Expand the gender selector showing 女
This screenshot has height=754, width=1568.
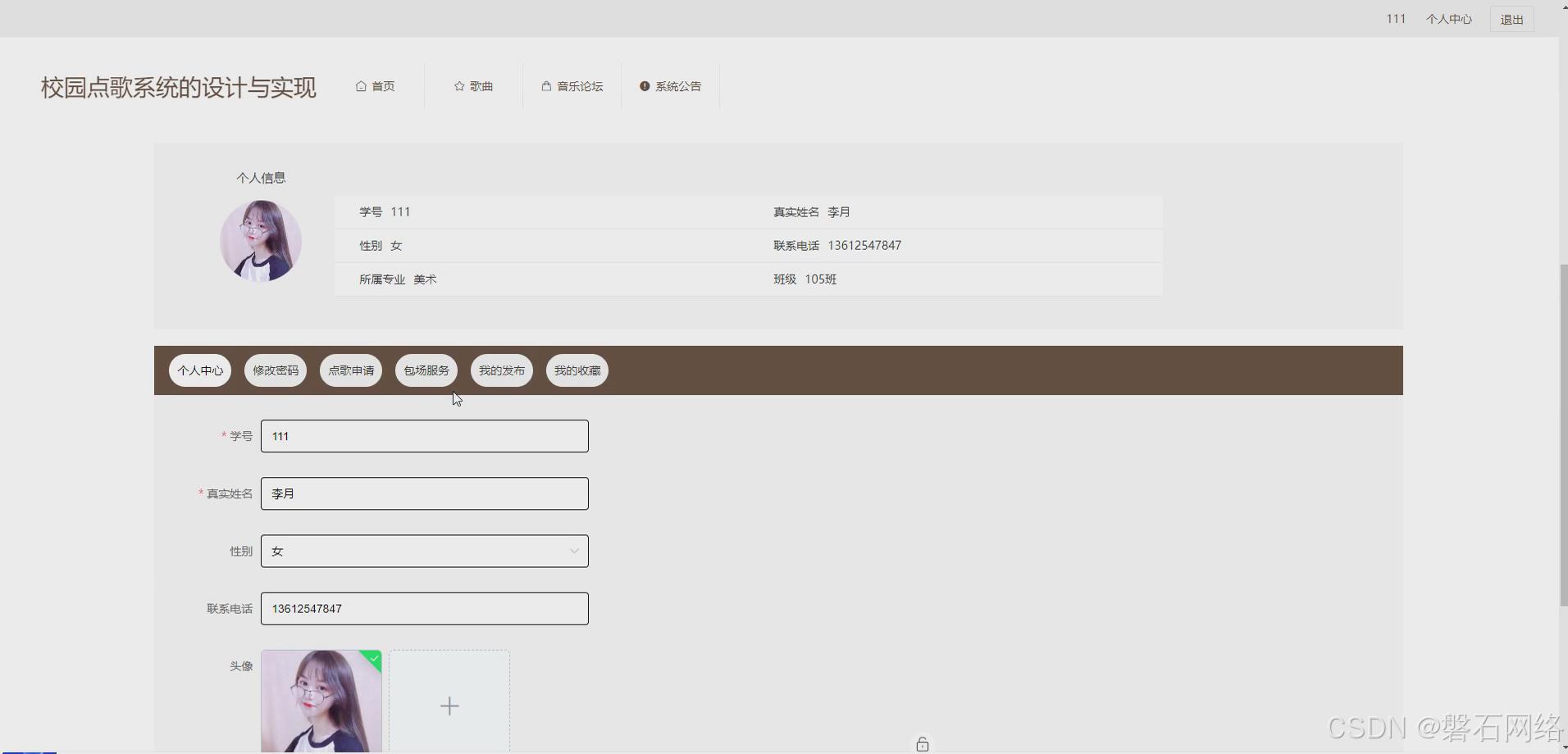(x=424, y=550)
